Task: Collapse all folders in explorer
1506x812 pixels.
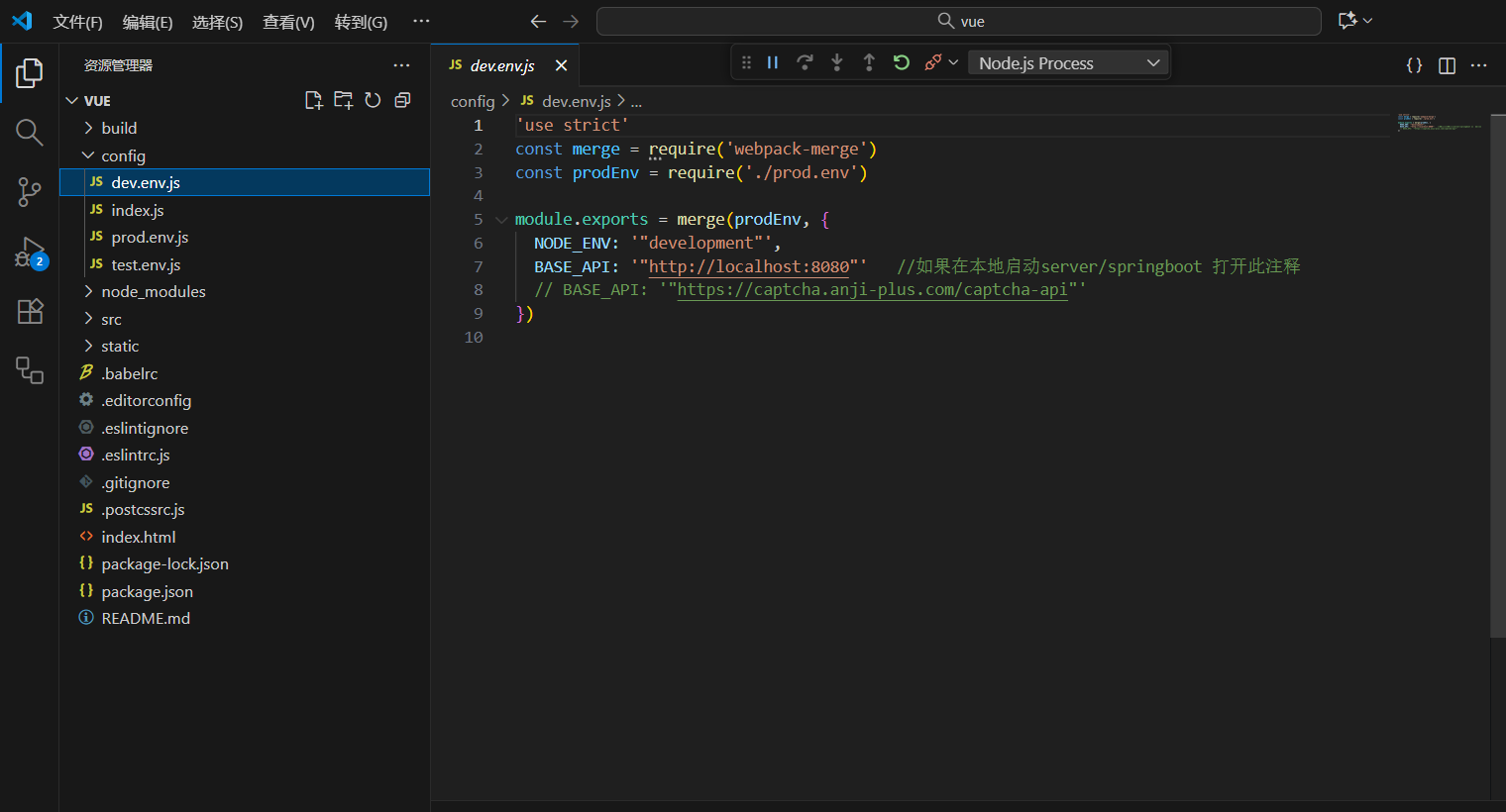Action: (402, 100)
